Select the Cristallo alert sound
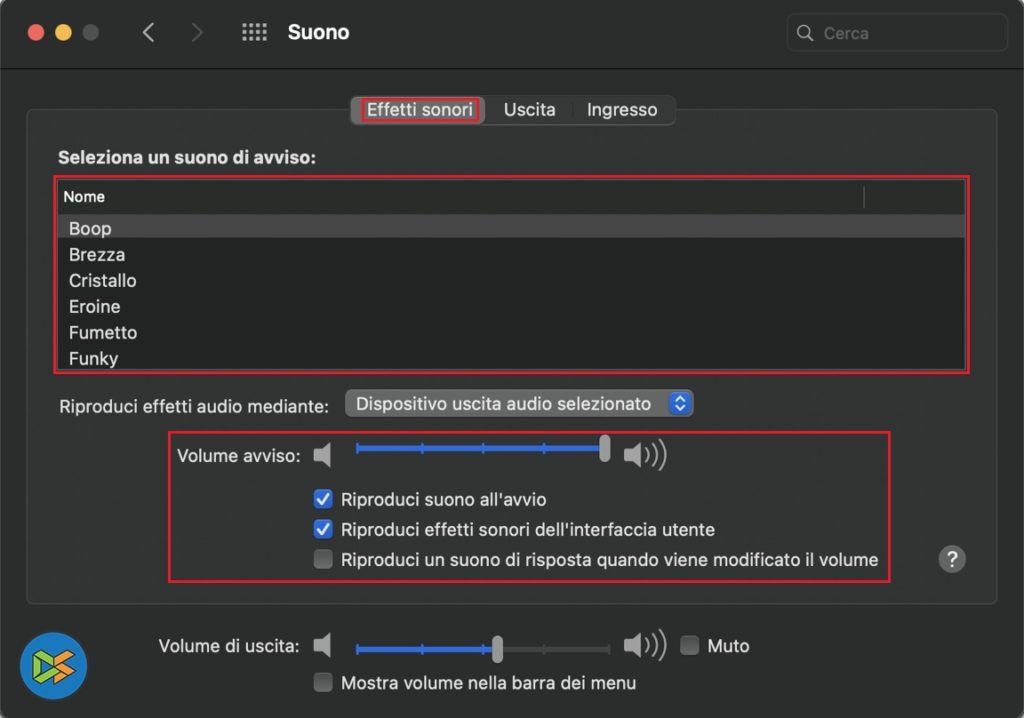1024x718 pixels. point(103,281)
